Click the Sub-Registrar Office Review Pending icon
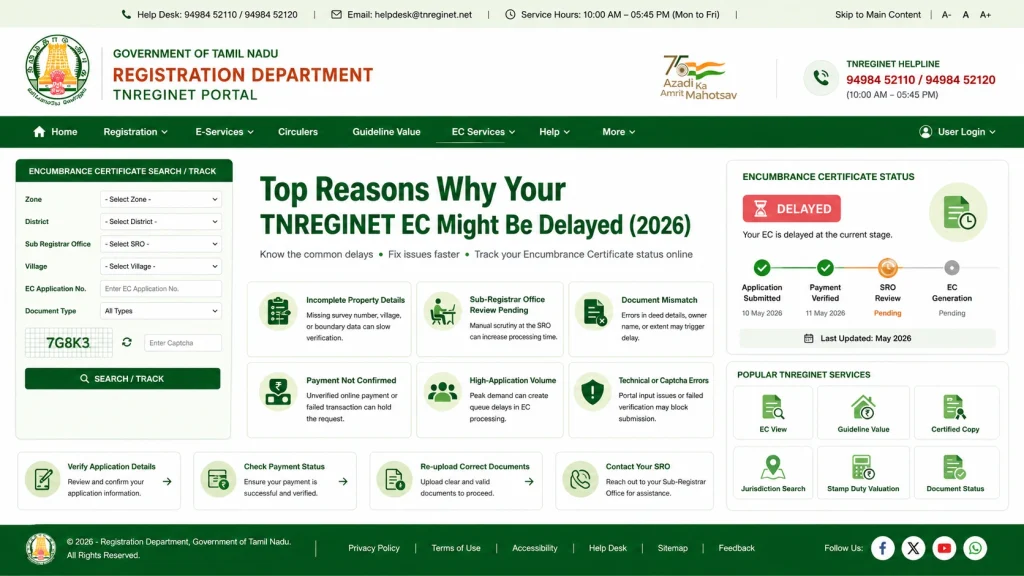Viewport: 1024px width, 576px height. click(x=442, y=311)
